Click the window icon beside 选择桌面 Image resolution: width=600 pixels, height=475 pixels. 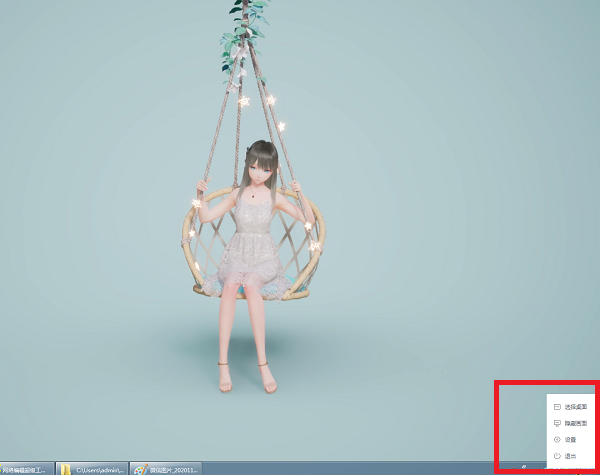pos(556,407)
